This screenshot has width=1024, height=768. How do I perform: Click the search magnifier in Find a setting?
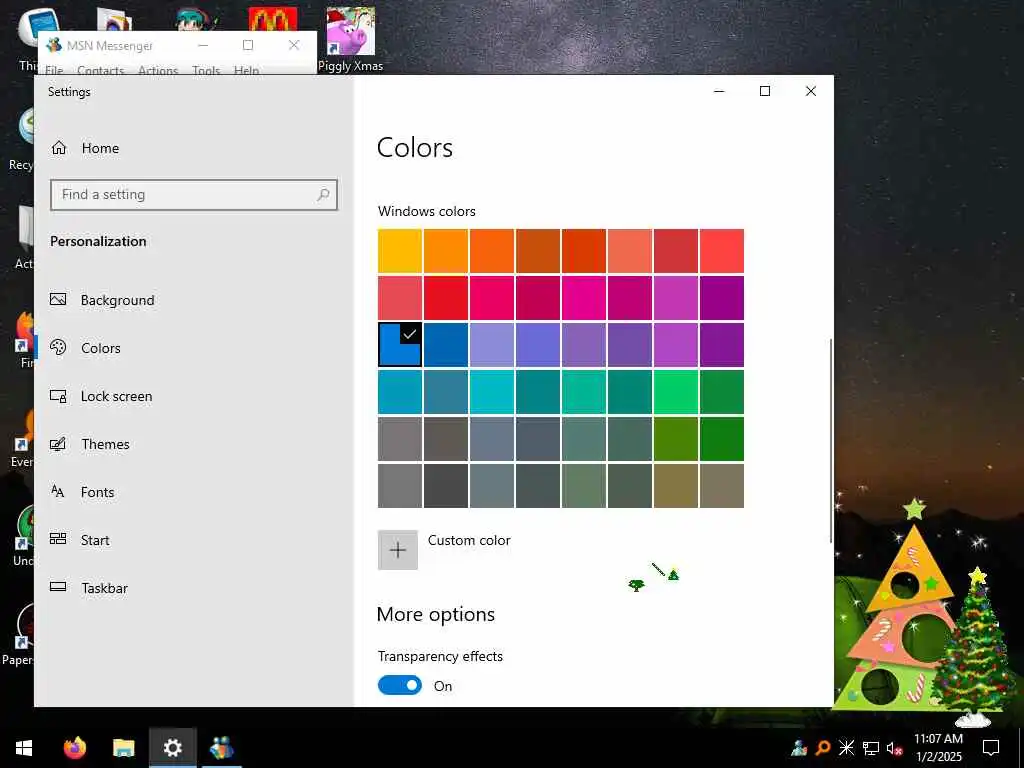(x=323, y=195)
